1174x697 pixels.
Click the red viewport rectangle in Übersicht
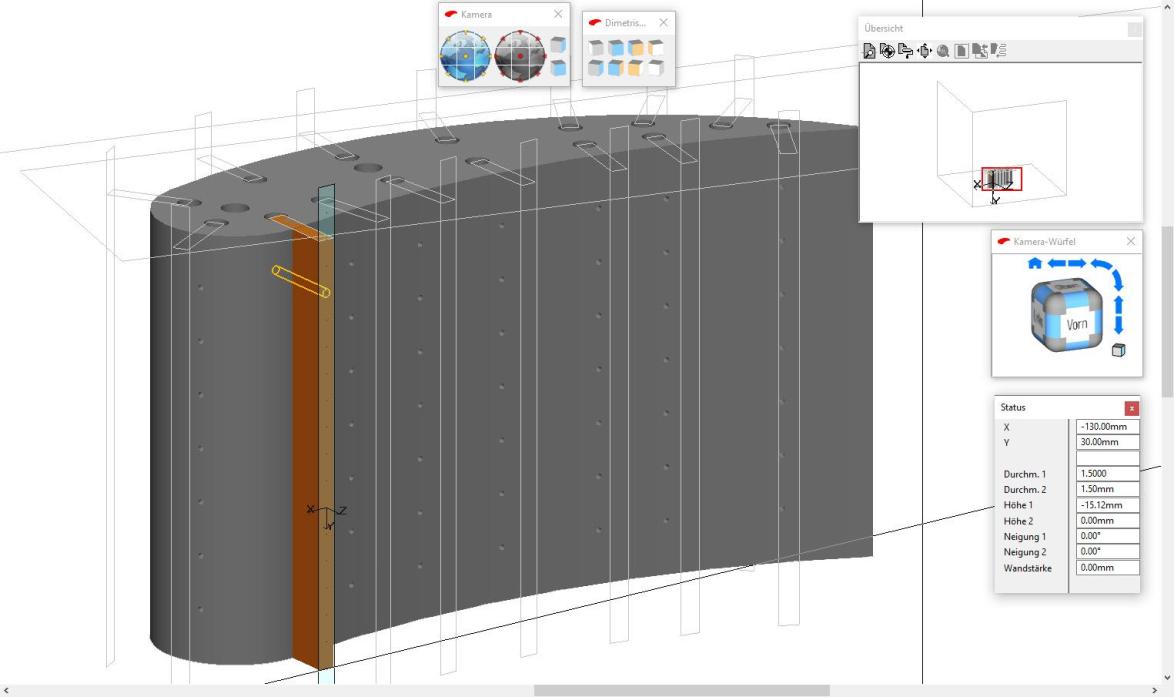click(1001, 179)
